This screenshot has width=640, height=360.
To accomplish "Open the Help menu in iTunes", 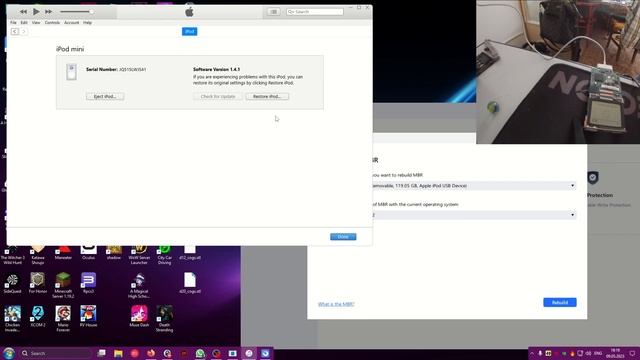I will tap(87, 23).
